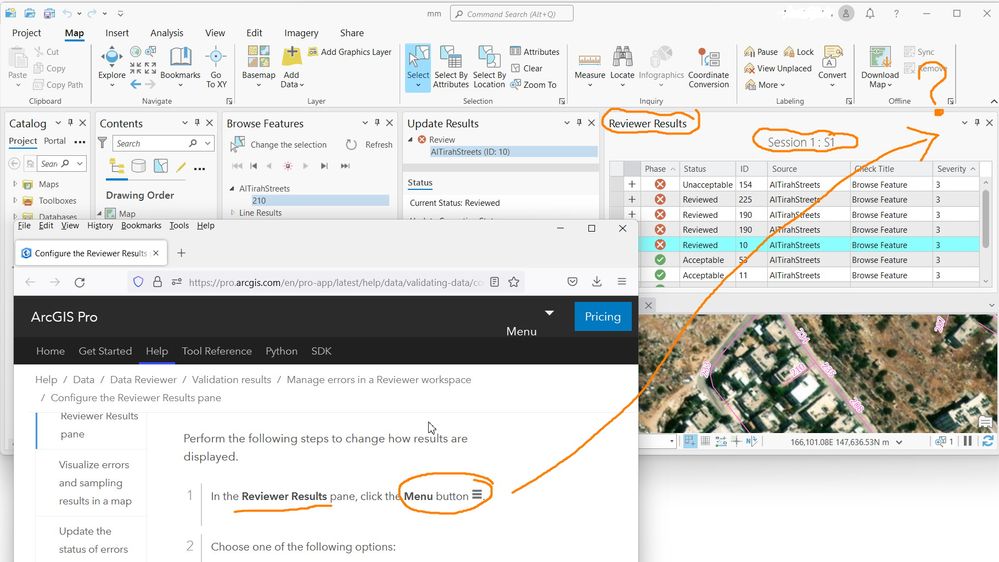
Task: Click Add Graphics Layer
Action: [349, 52]
